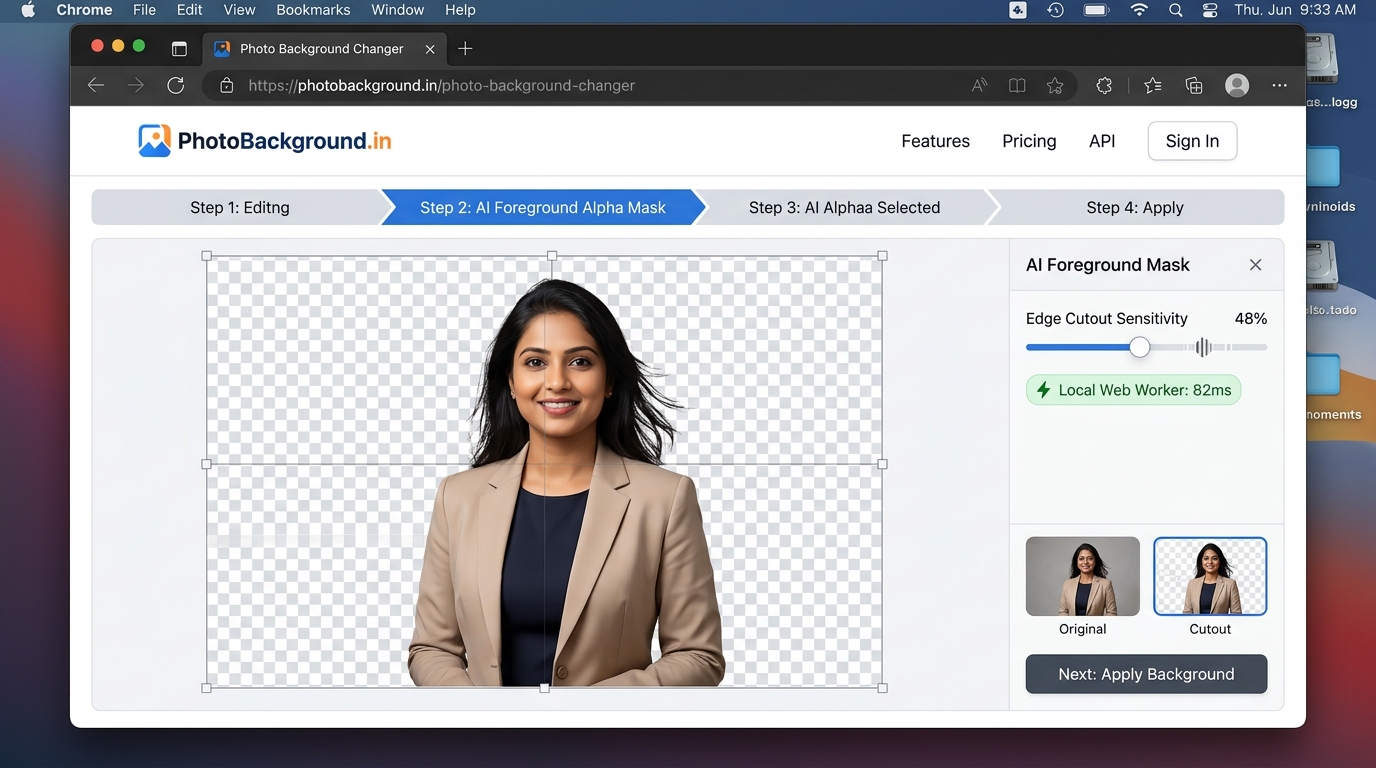Click the Sign In button
The width and height of the screenshot is (1376, 768).
coord(1192,141)
